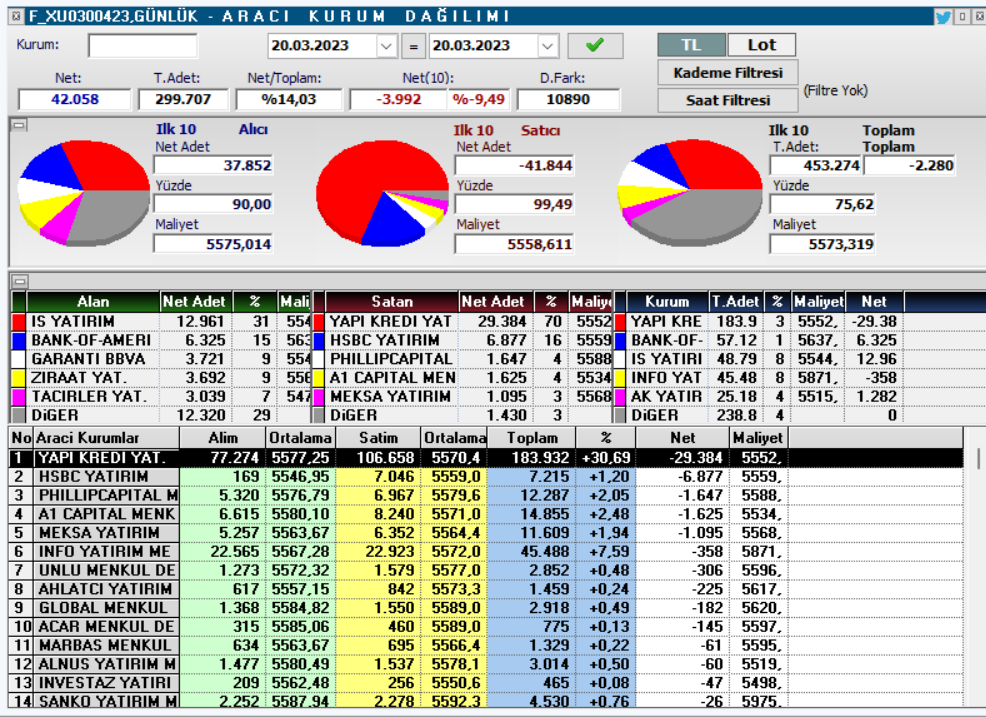
Task: Sort by Aracı Kurumlar column header
Action: pyautogui.click(x=106, y=438)
